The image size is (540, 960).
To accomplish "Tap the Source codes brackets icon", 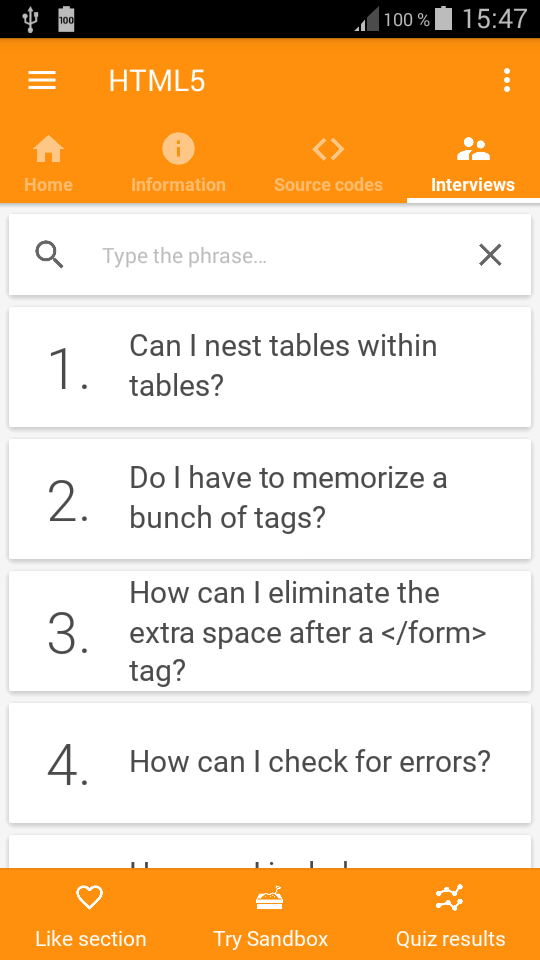I will (x=328, y=149).
